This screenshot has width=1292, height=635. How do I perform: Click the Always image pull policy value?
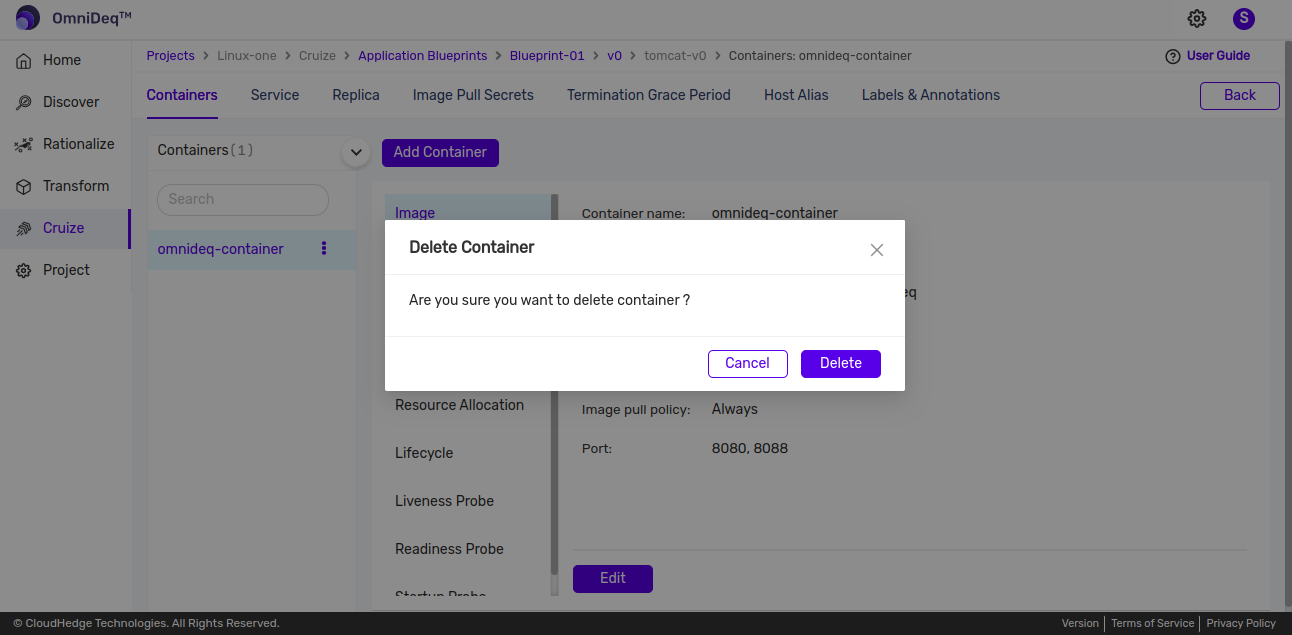[735, 409]
